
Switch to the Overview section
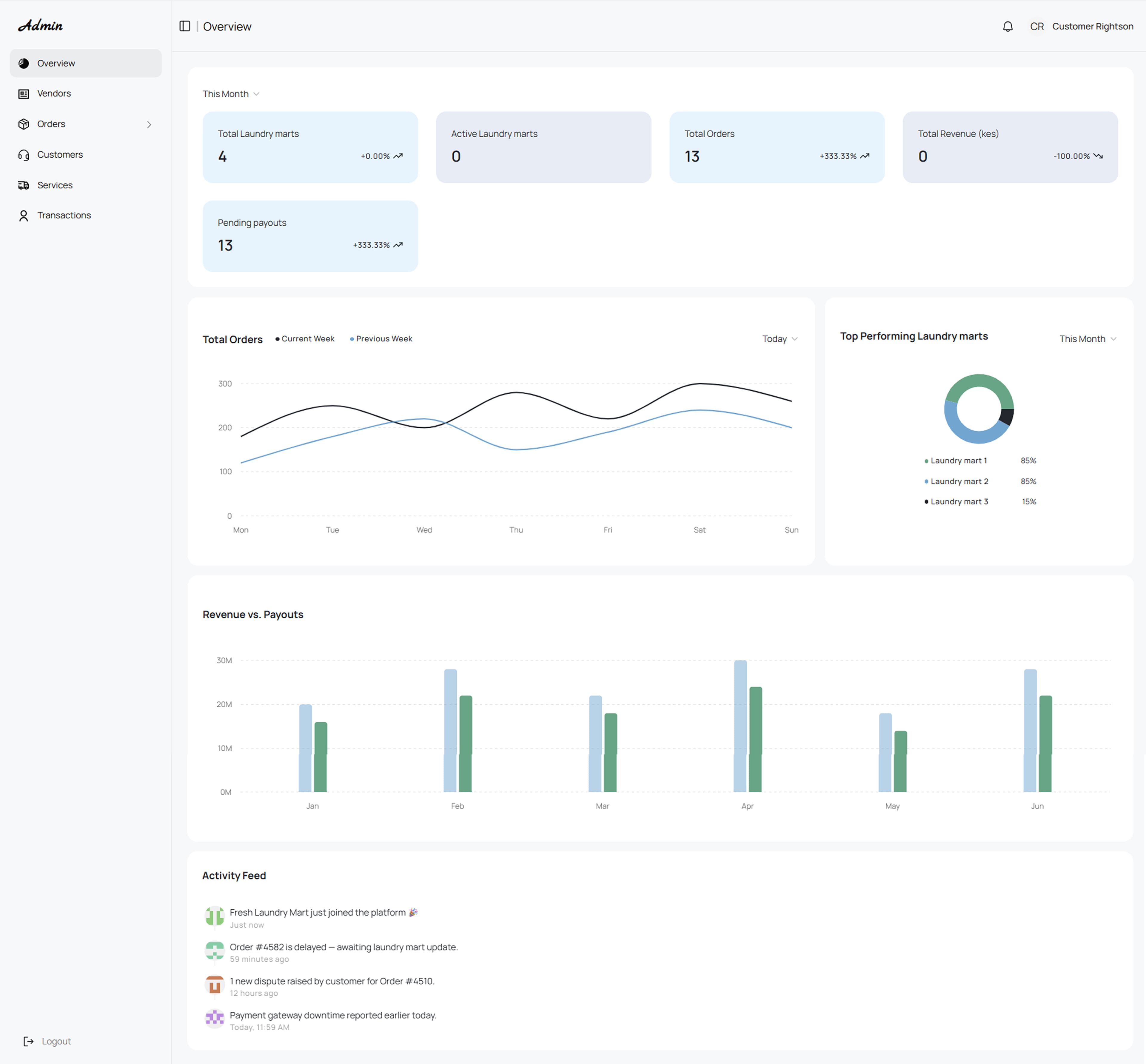(56, 63)
